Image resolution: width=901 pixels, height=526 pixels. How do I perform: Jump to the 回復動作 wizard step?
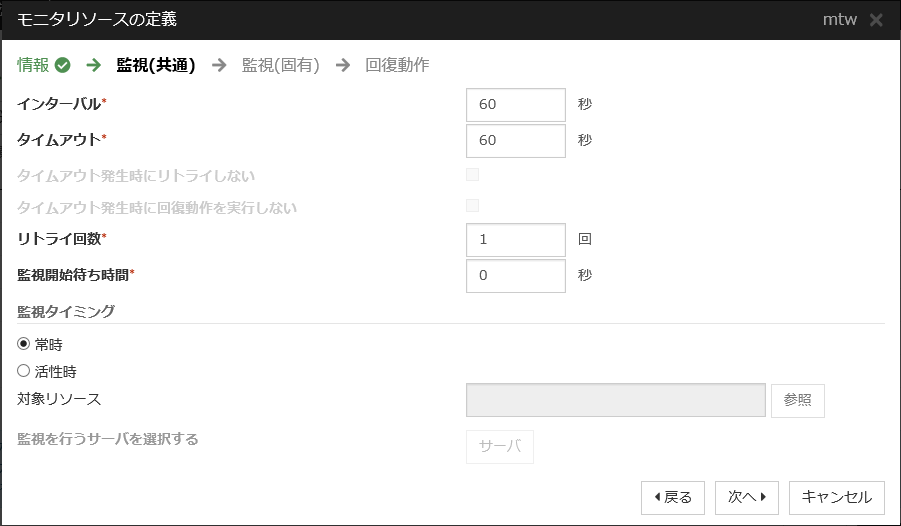coord(397,65)
